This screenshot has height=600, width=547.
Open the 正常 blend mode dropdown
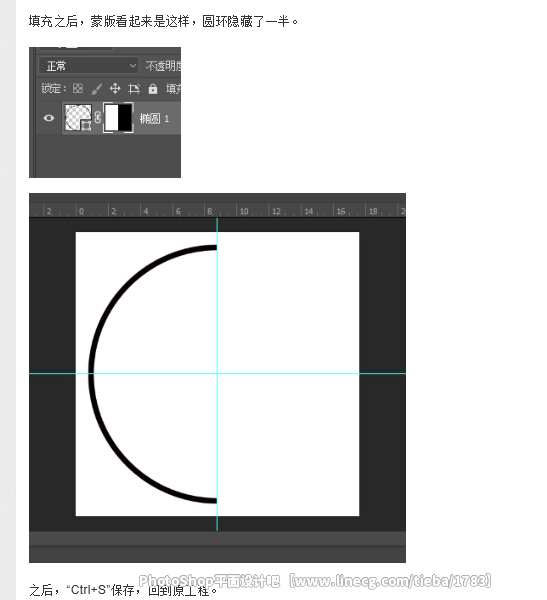click(x=88, y=66)
